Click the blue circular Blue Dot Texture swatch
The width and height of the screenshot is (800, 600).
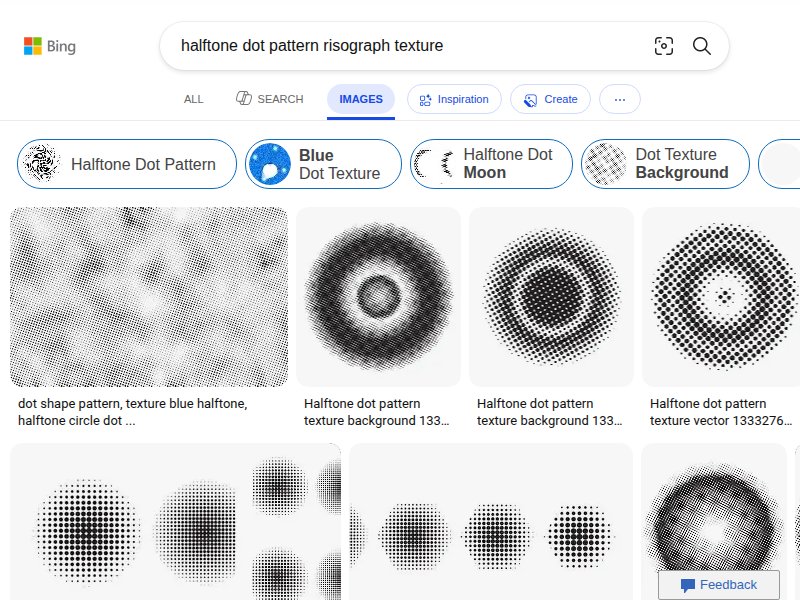pyautogui.click(x=270, y=163)
